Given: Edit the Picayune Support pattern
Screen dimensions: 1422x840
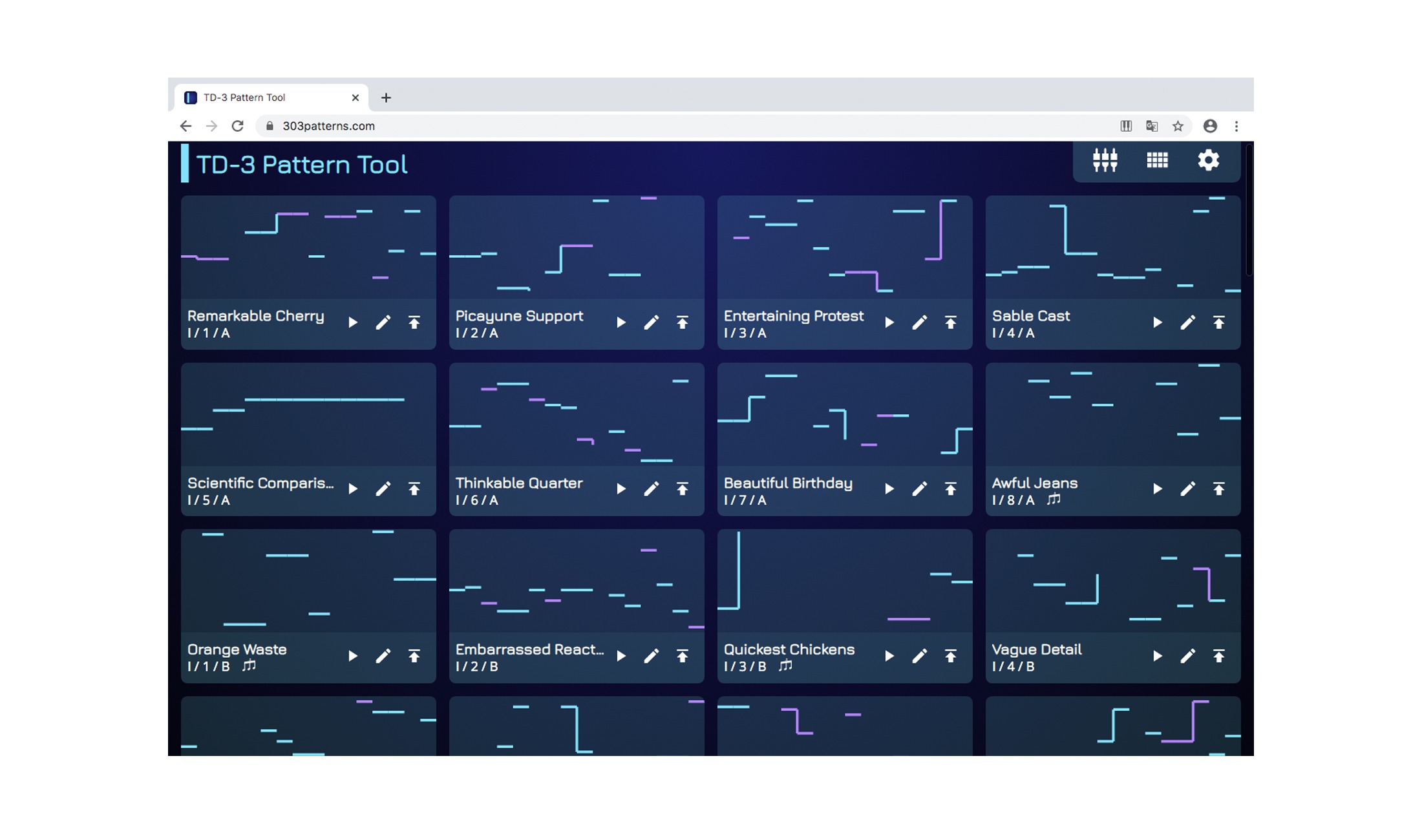Looking at the screenshot, I should click(651, 322).
